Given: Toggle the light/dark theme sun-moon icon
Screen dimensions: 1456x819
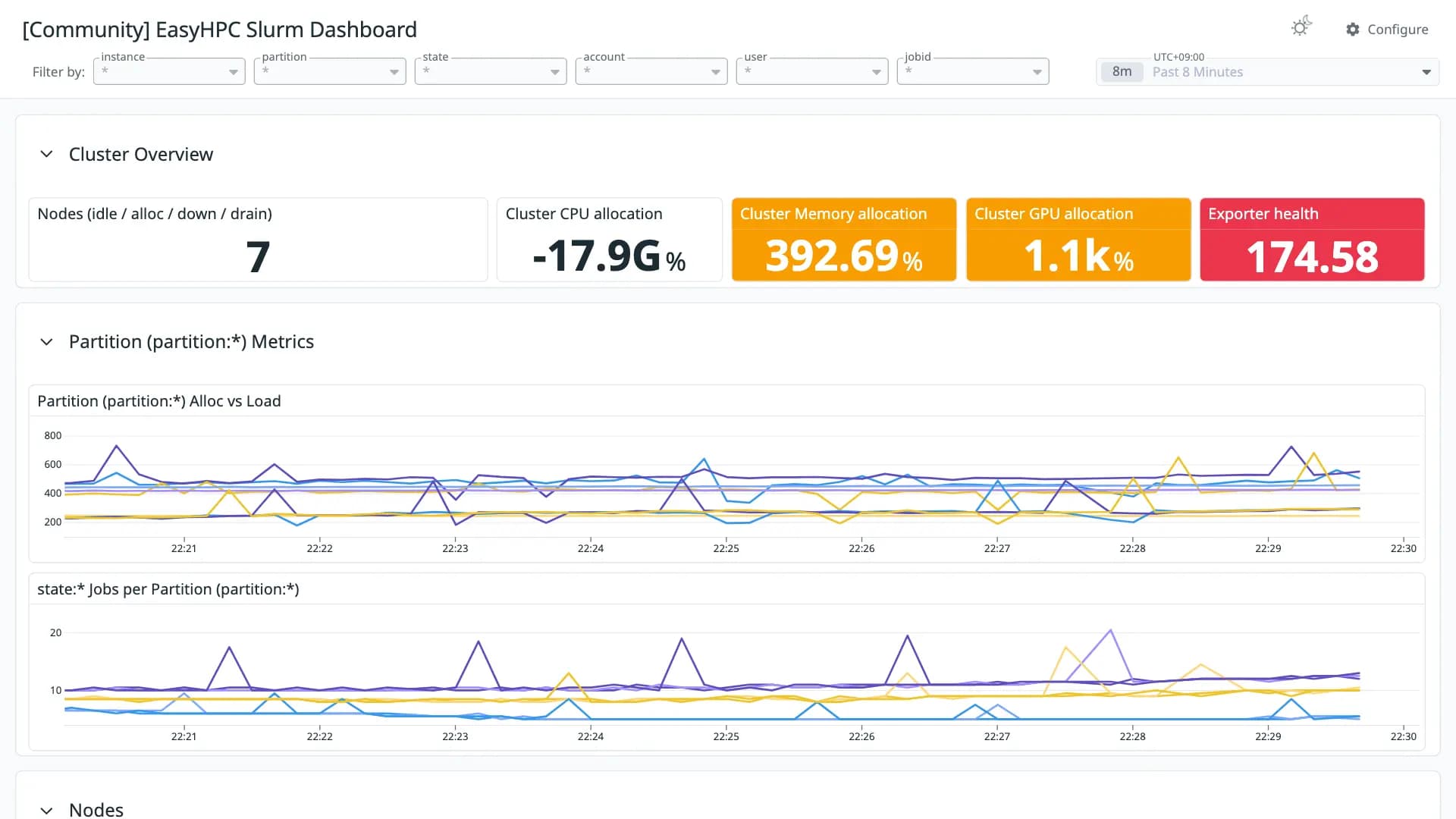Looking at the screenshot, I should [1301, 27].
